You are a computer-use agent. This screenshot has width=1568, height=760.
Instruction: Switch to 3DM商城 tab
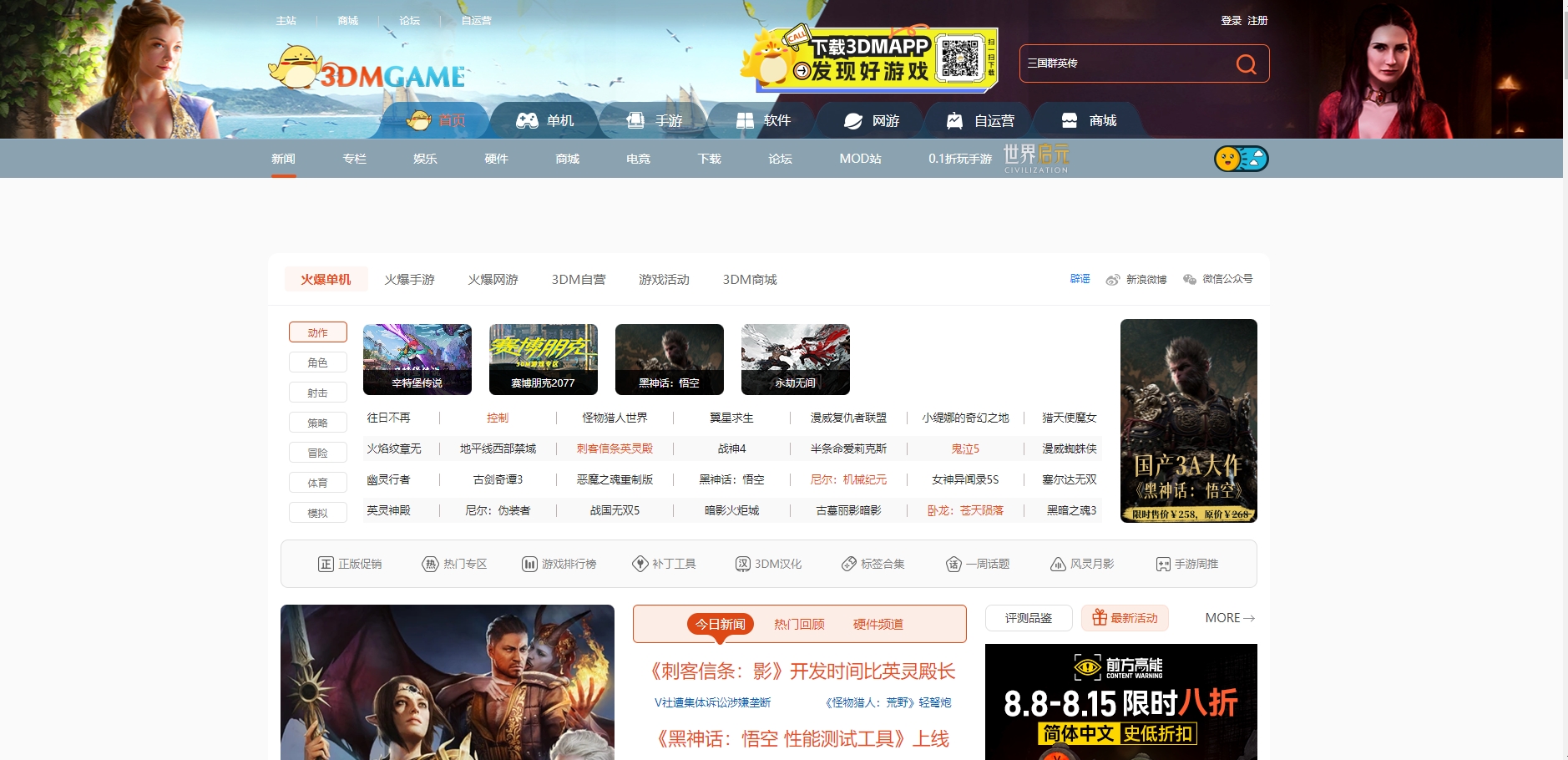[750, 279]
